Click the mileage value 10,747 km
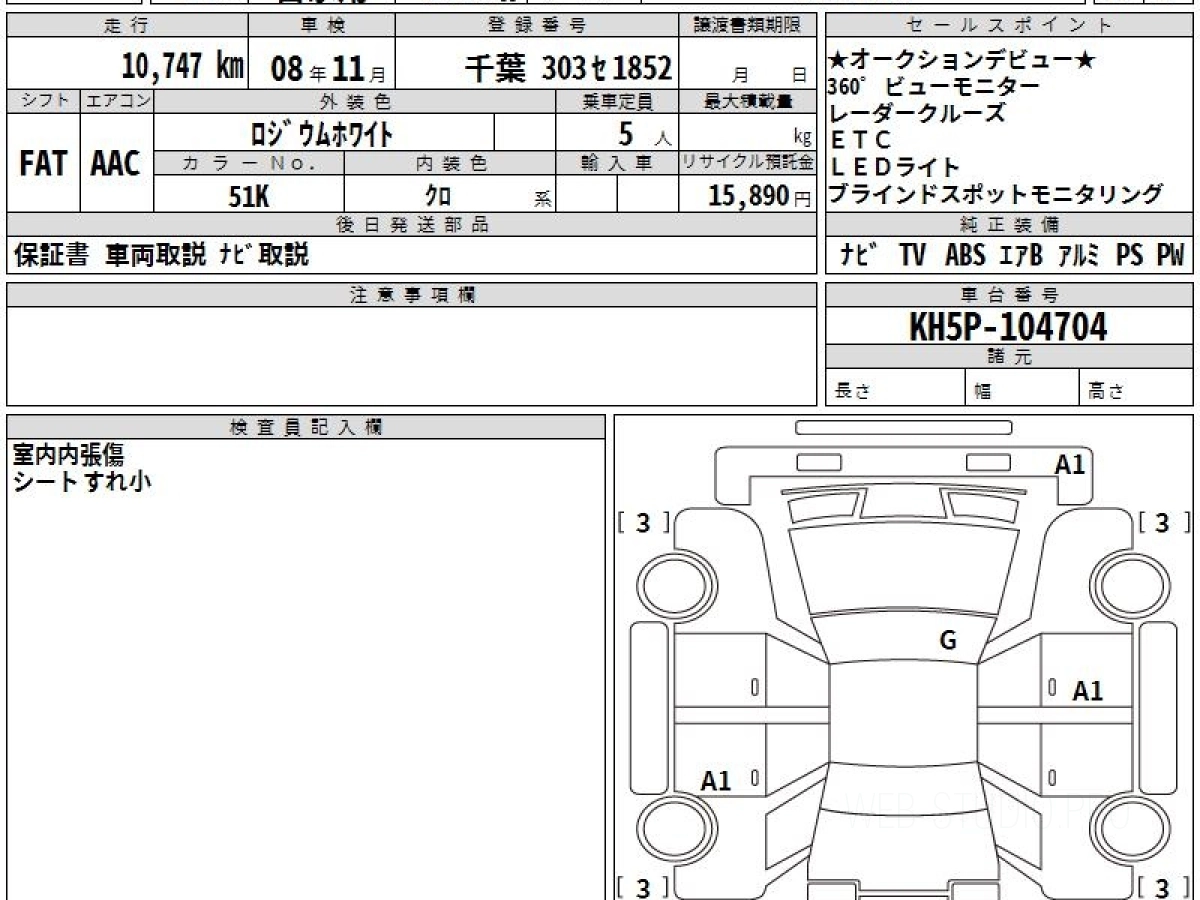This screenshot has height=900, width=1200. [183, 66]
